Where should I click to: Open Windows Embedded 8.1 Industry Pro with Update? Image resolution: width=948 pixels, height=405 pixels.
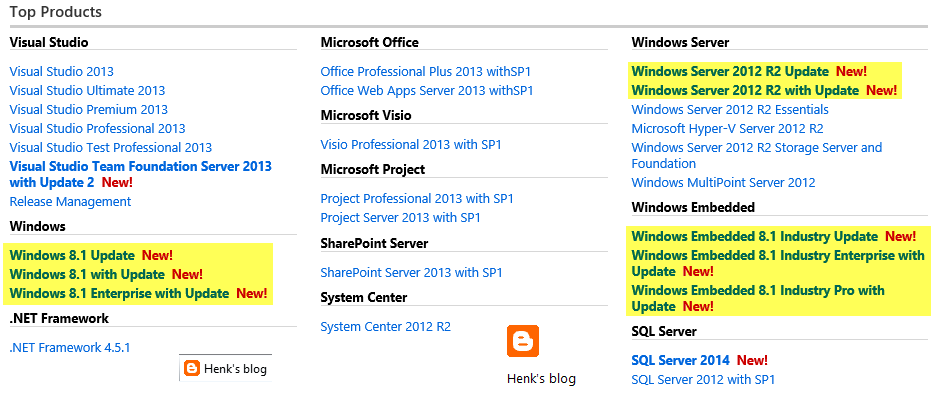pyautogui.click(x=758, y=298)
